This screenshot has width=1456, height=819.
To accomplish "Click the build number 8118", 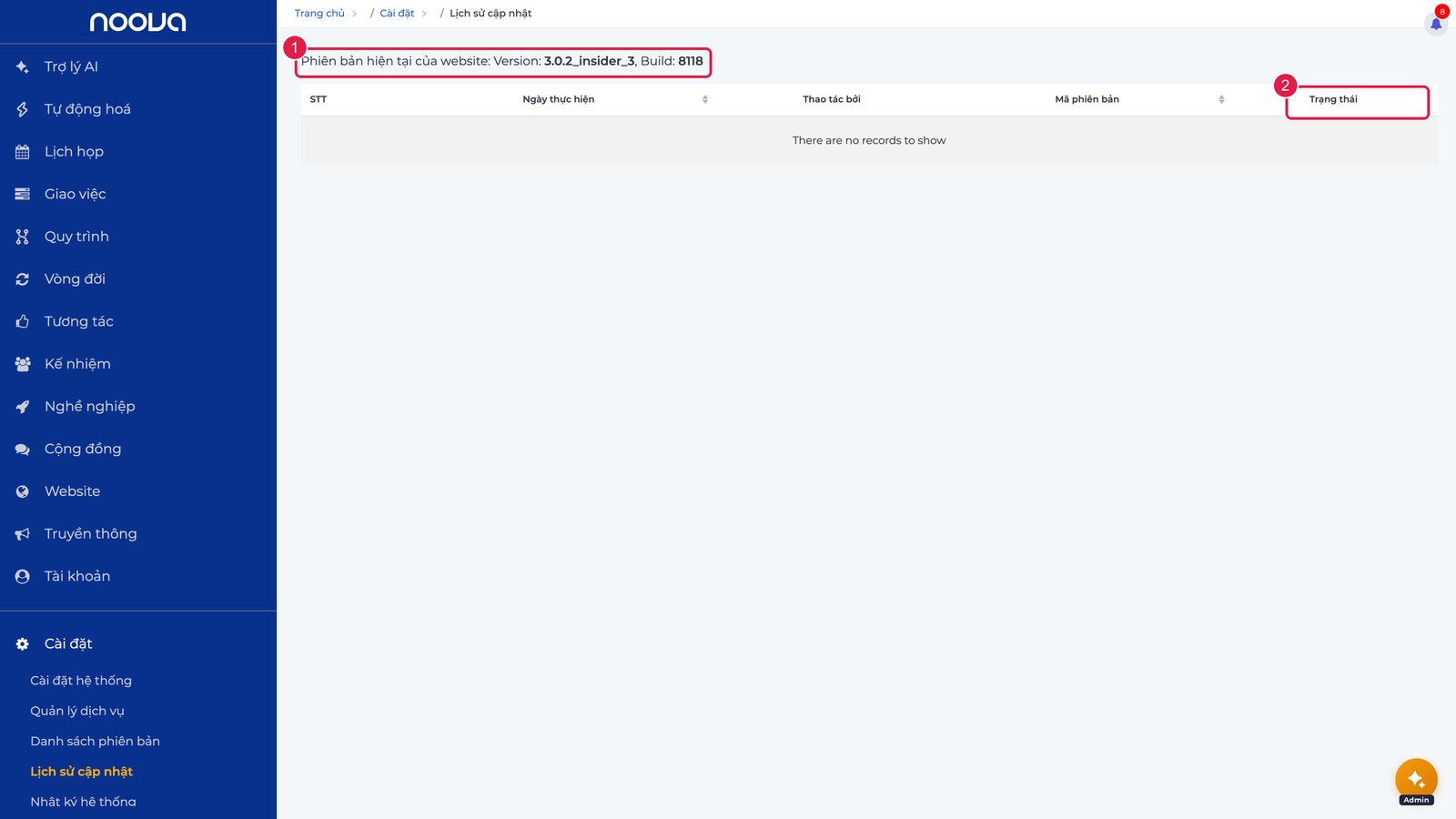I will tap(691, 61).
